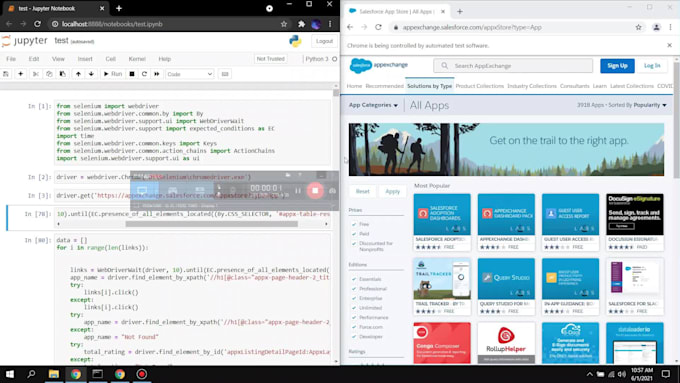680x383 pixels.
Task: Reload the Salesforce AppExchange page
Action: pos(378,27)
